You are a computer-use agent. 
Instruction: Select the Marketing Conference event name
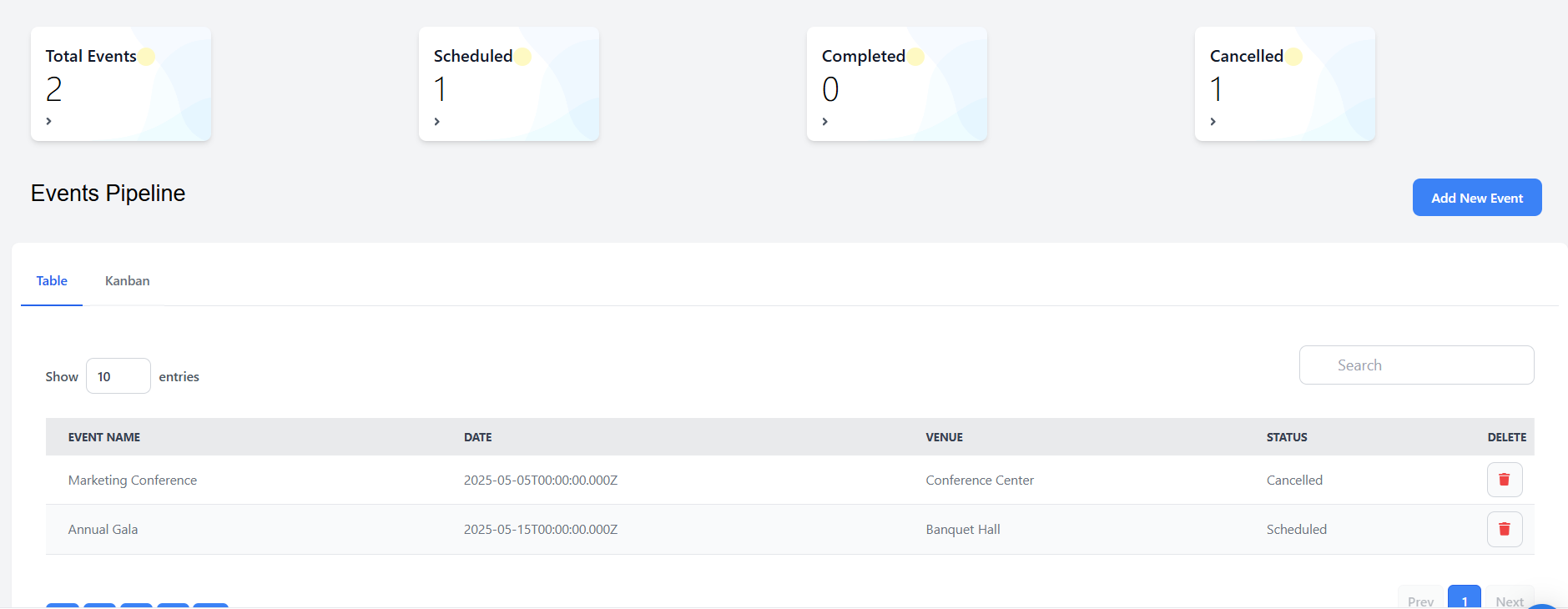tap(133, 481)
